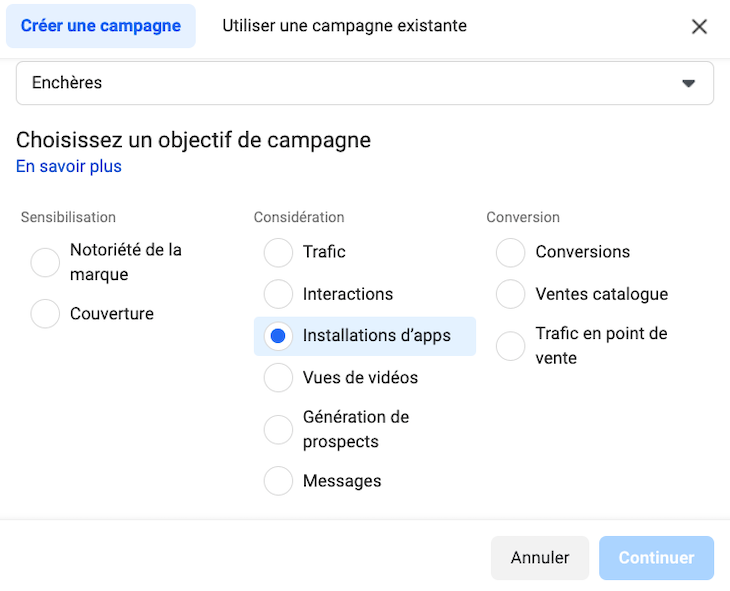The image size is (730, 591).
Task: Expand the Enchères dropdown arrow
Action: click(x=688, y=83)
